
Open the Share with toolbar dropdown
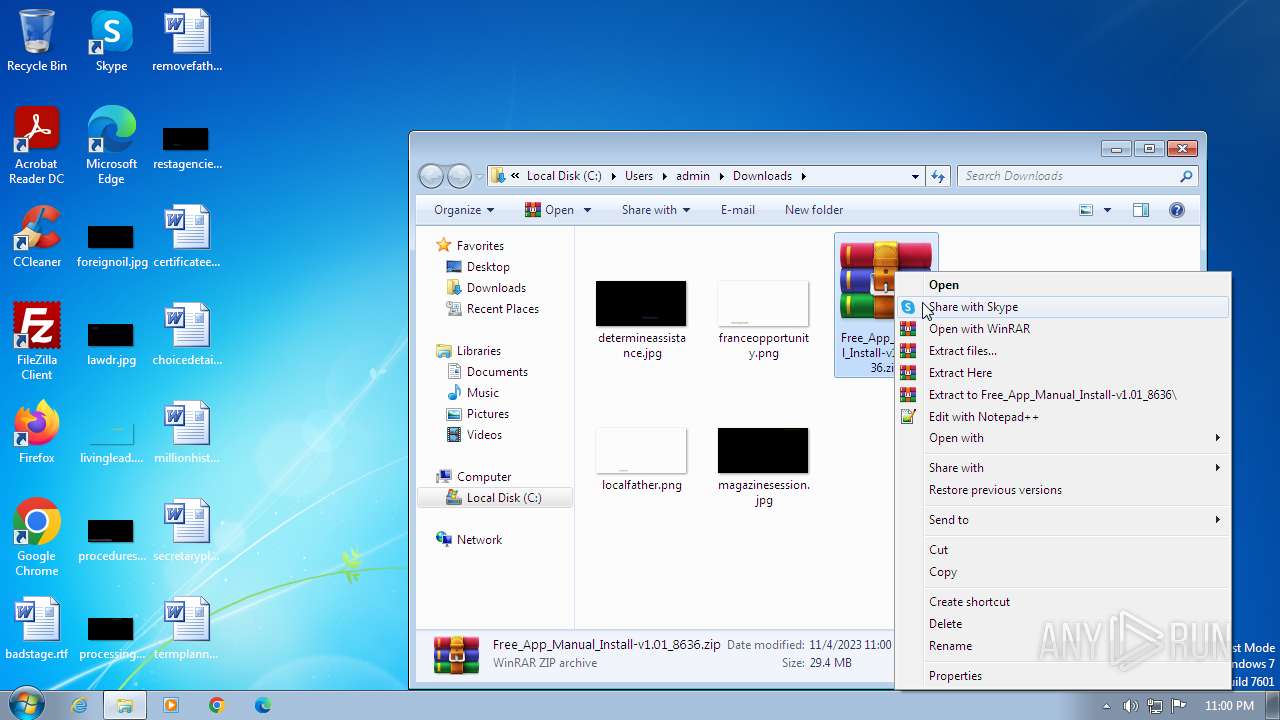point(656,210)
